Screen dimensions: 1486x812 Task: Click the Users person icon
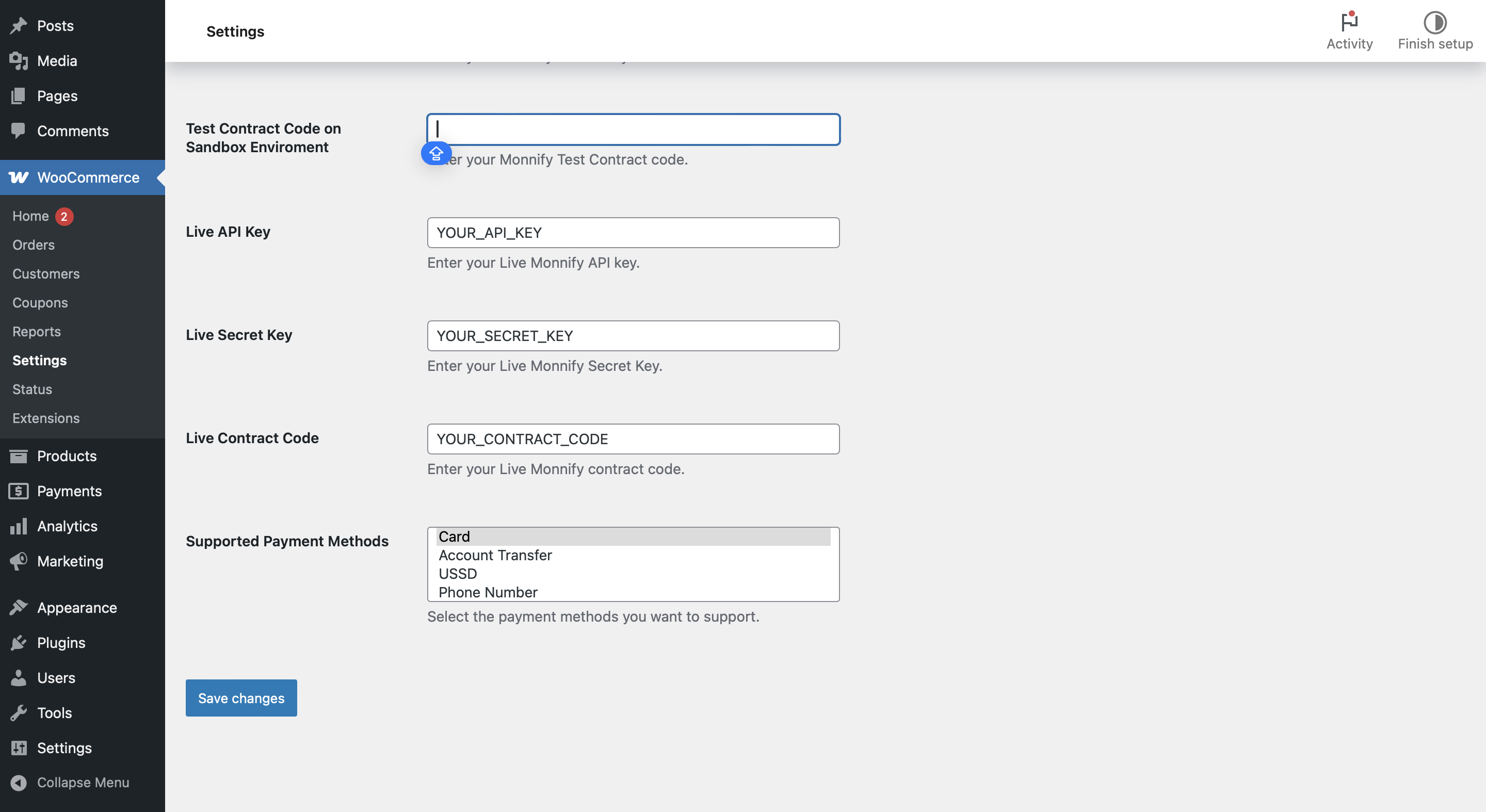[x=19, y=678]
